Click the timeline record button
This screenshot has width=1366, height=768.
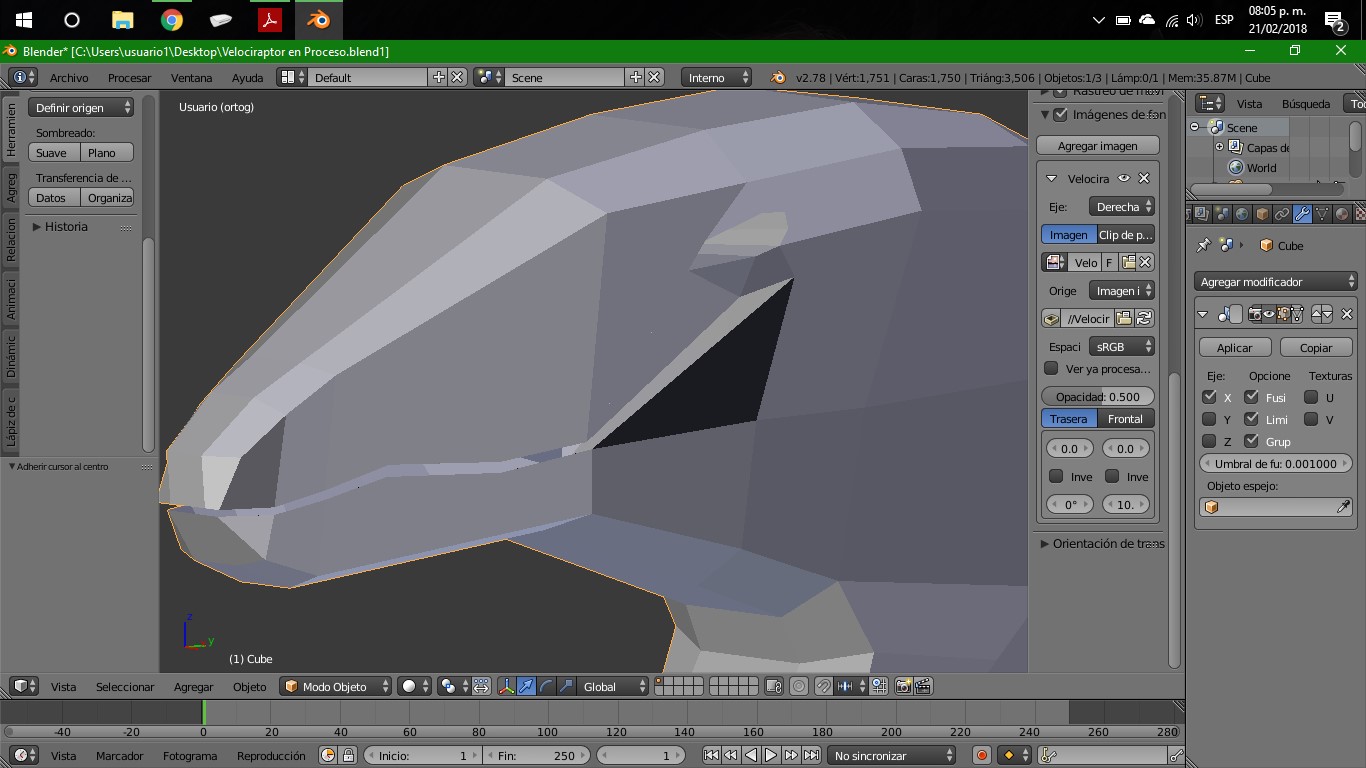[x=982, y=756]
